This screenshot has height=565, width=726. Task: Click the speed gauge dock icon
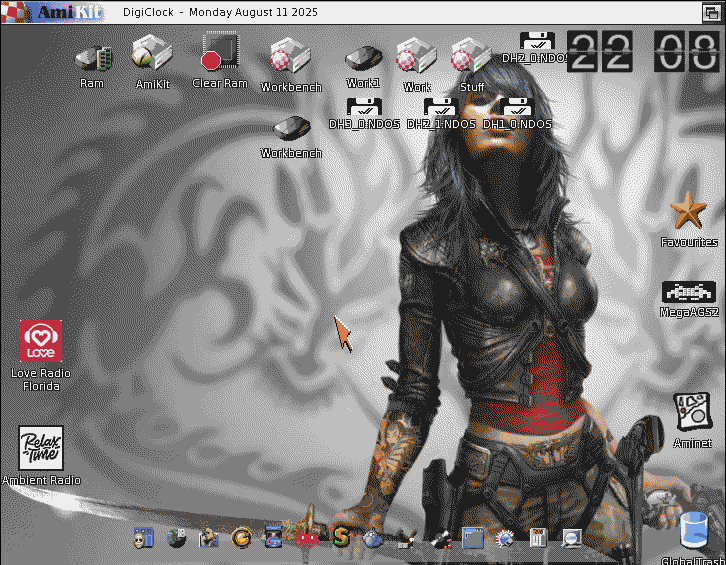point(505,539)
